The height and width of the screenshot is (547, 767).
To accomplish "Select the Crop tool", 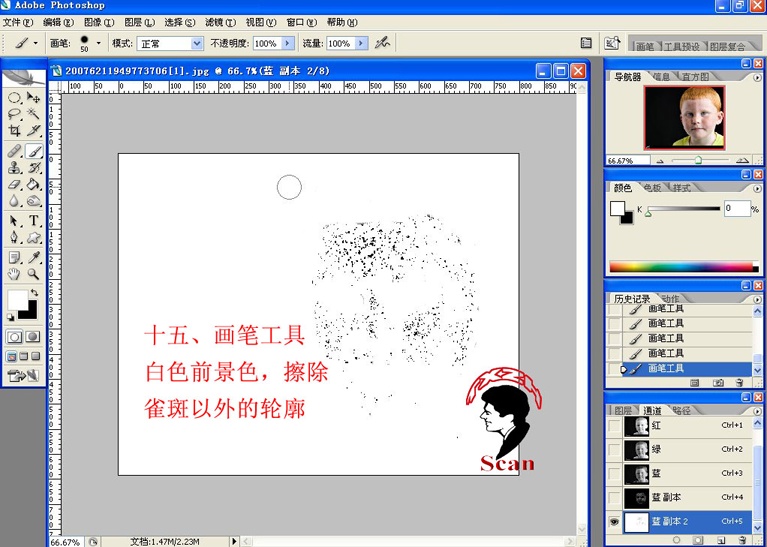I will 14,131.
